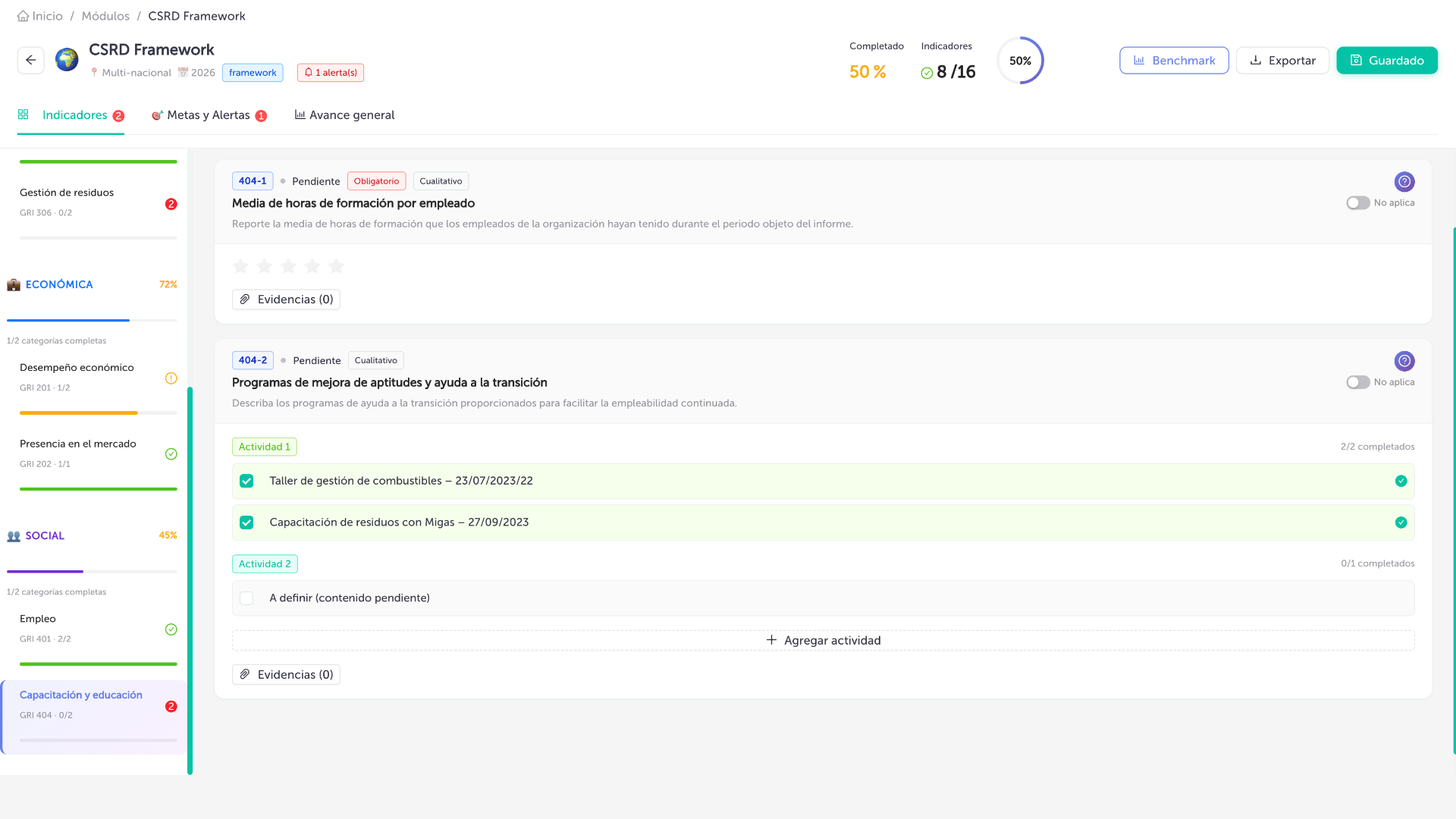The image size is (1456, 819).
Task: Click the Guardado button
Action: click(x=1386, y=61)
